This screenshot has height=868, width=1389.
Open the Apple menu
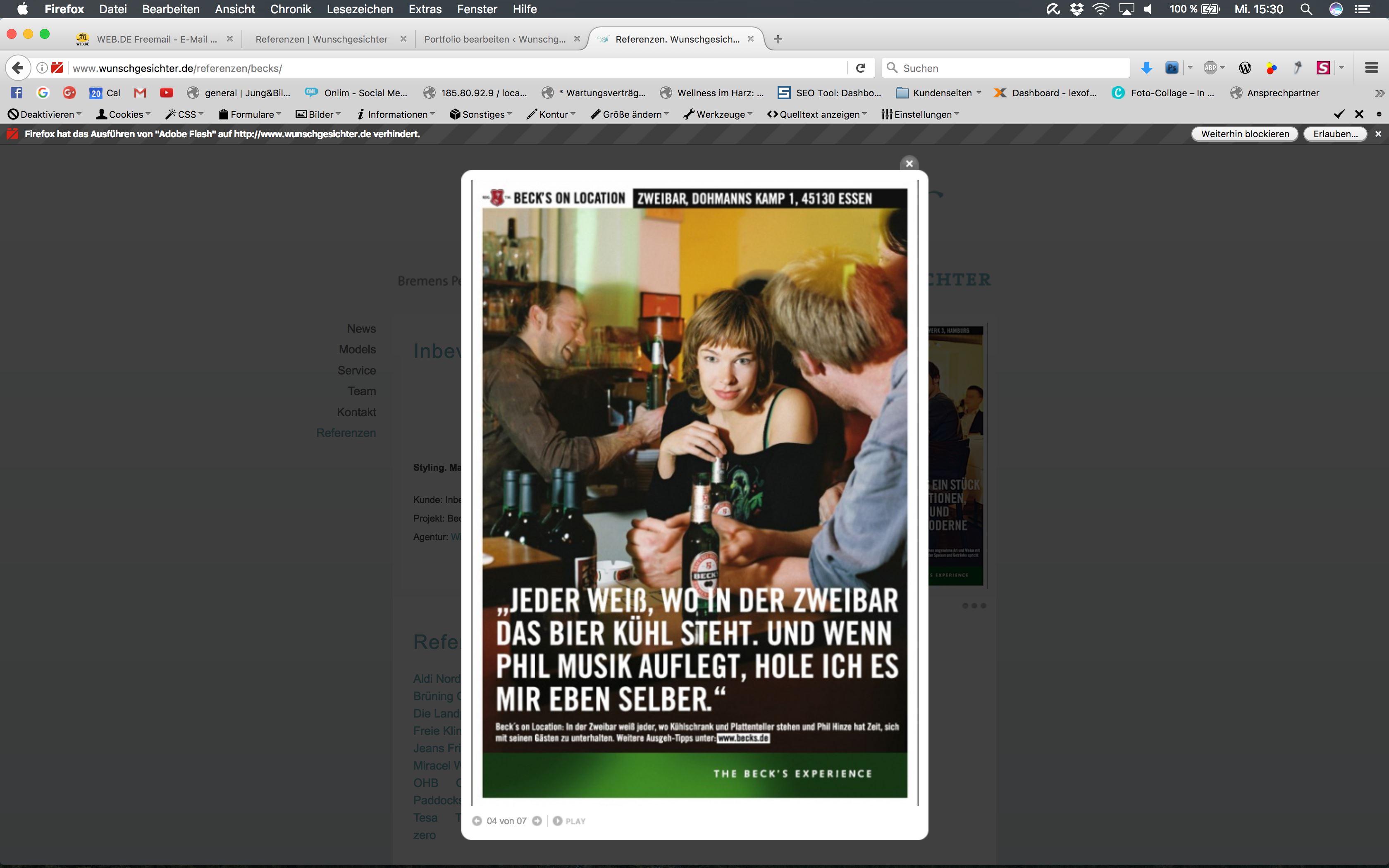click(22, 9)
